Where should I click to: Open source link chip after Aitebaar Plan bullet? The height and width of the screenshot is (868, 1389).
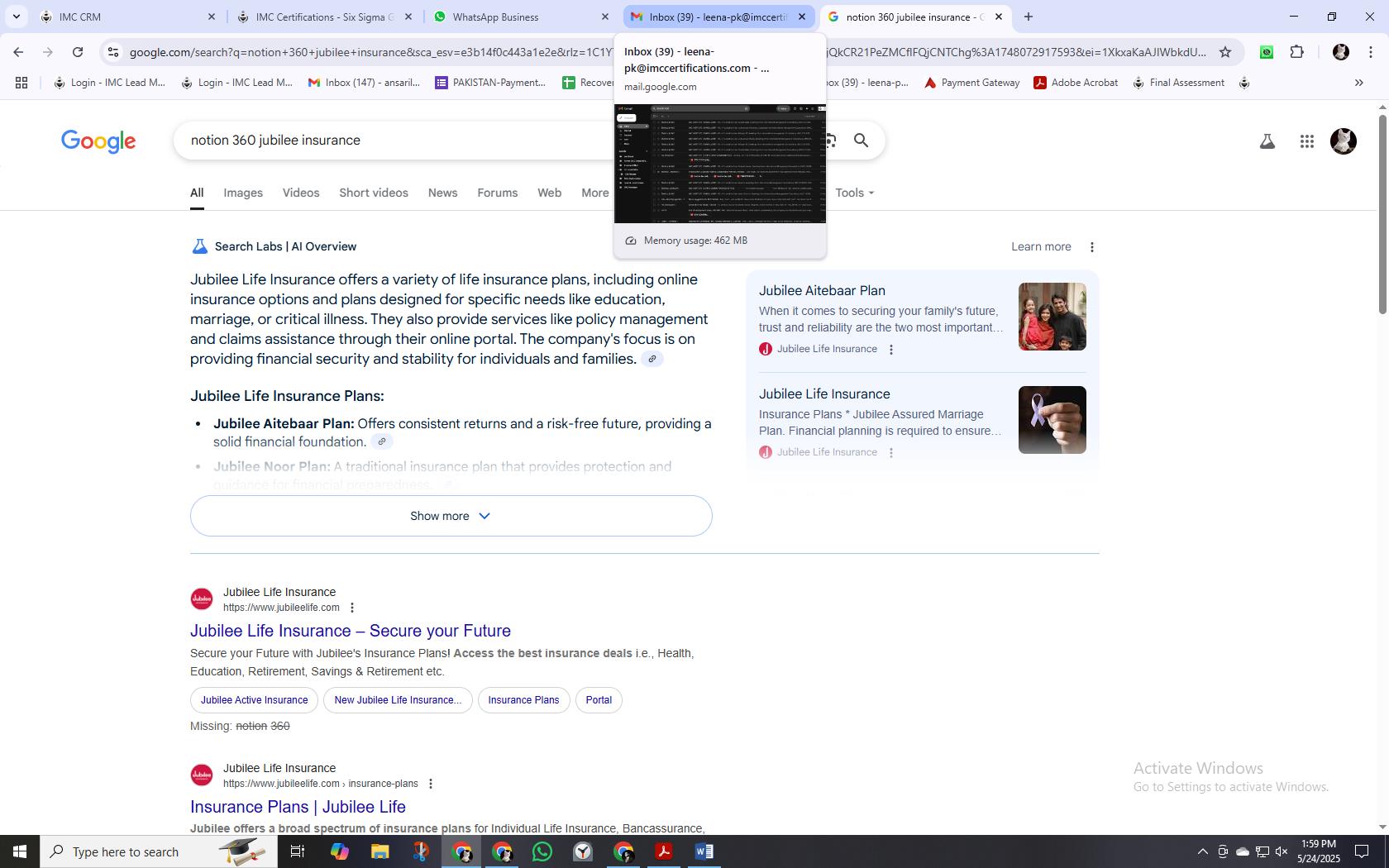point(381,441)
